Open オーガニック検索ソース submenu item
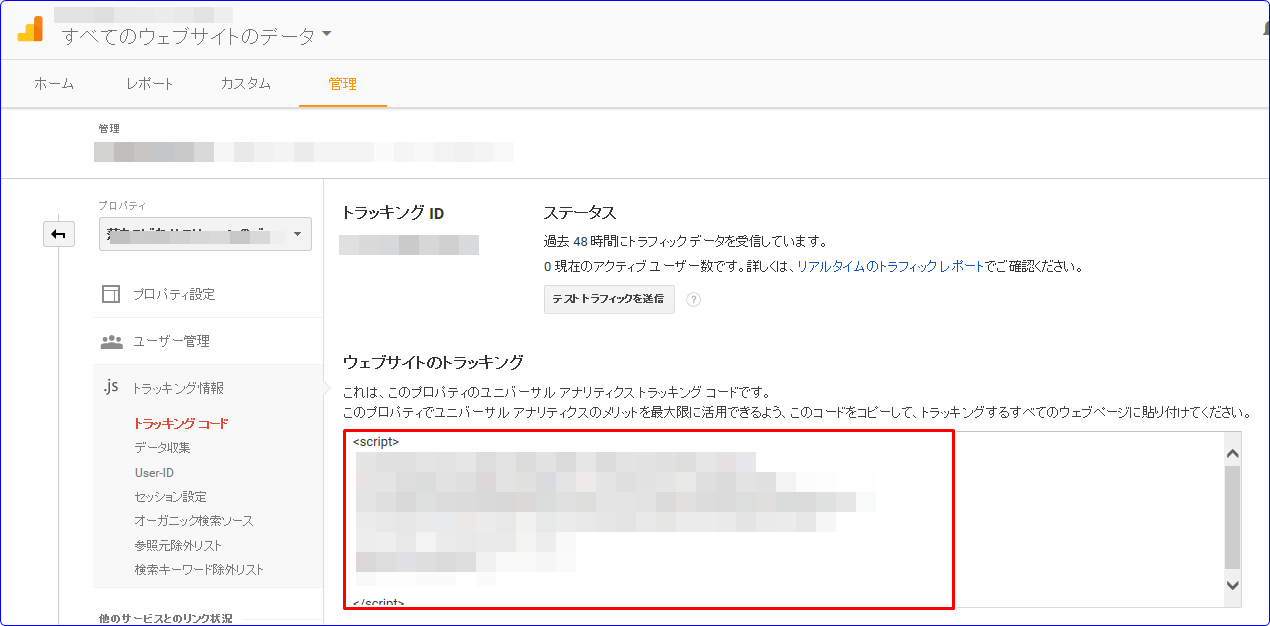The image size is (1270, 626). click(x=194, y=521)
